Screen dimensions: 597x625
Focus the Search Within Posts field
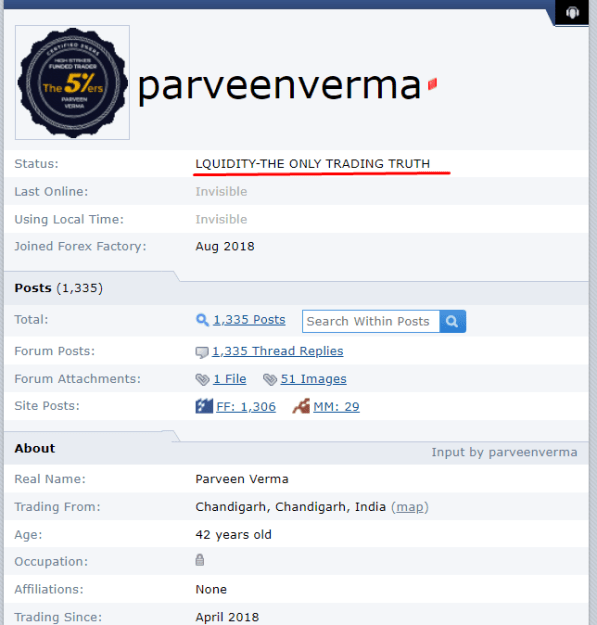pyautogui.click(x=371, y=321)
